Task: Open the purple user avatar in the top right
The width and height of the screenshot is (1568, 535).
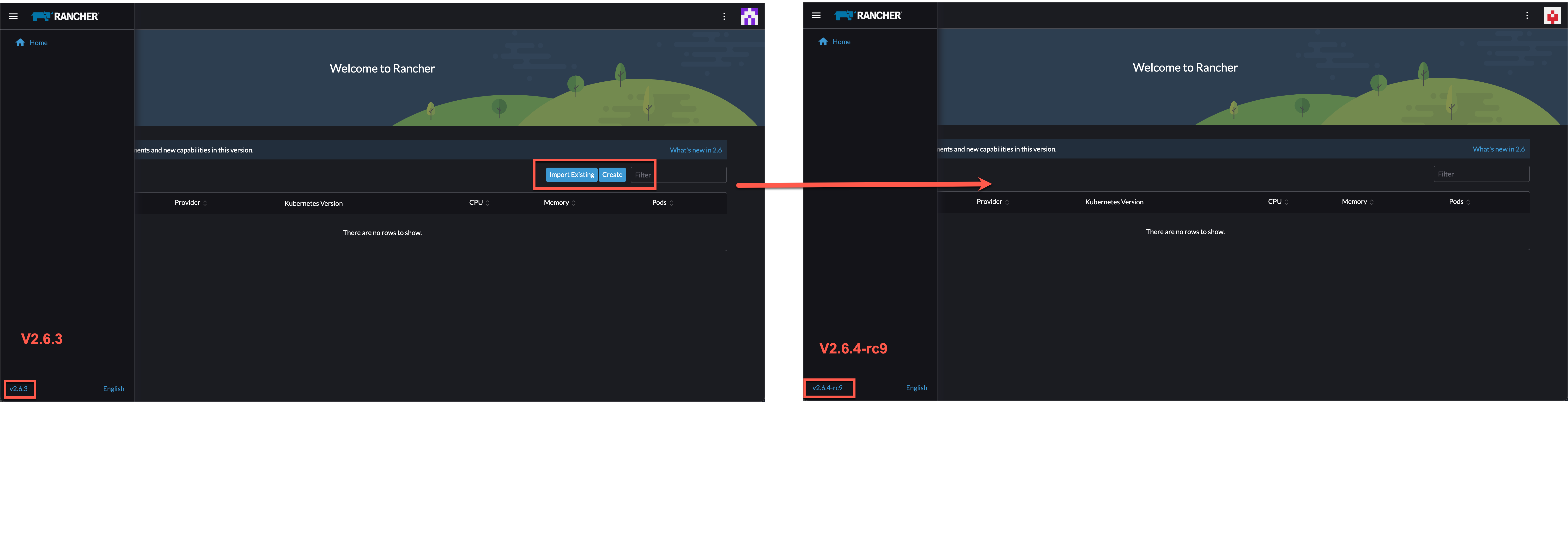Action: click(750, 16)
